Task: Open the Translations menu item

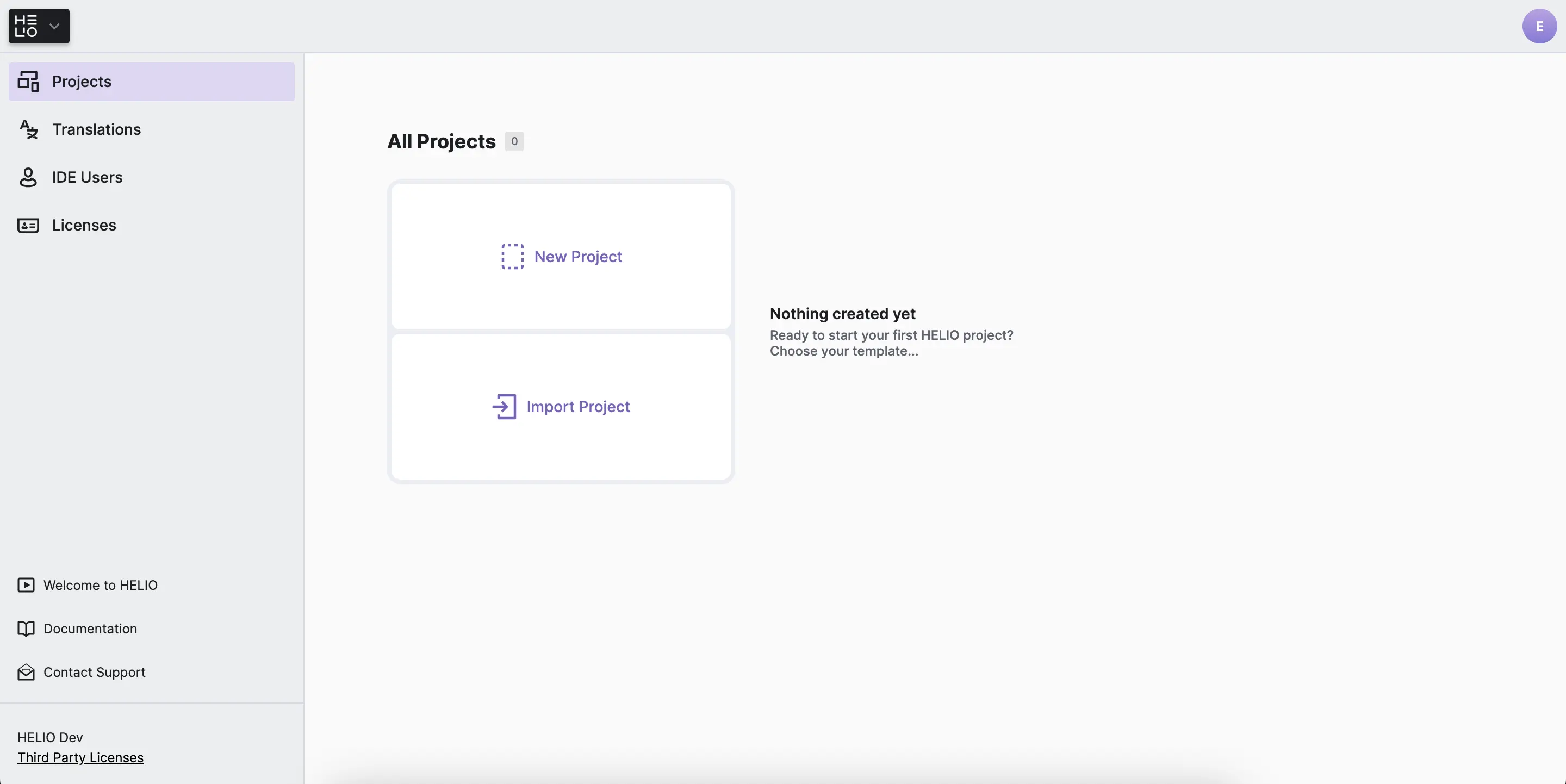Action: (x=96, y=129)
